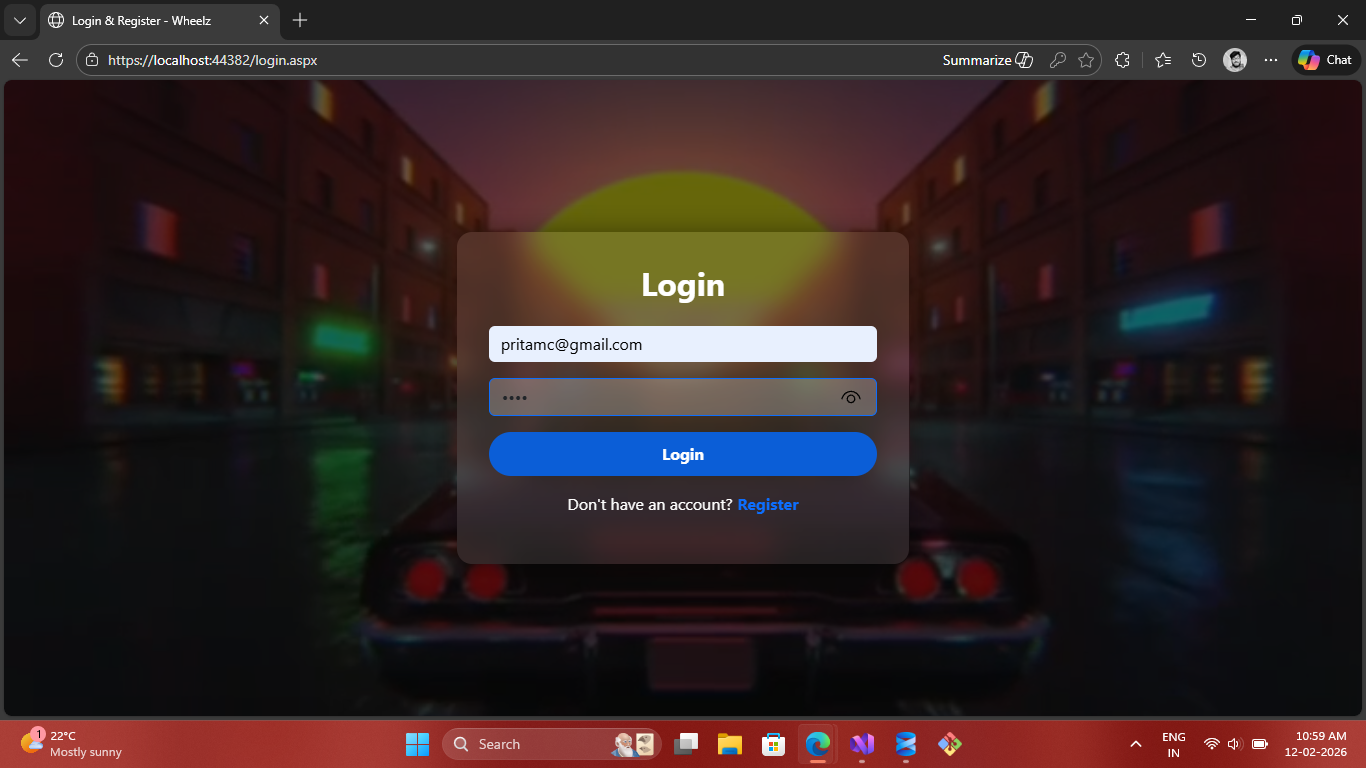The image size is (1366, 768).
Task: Open a new browser tab
Action: [300, 20]
